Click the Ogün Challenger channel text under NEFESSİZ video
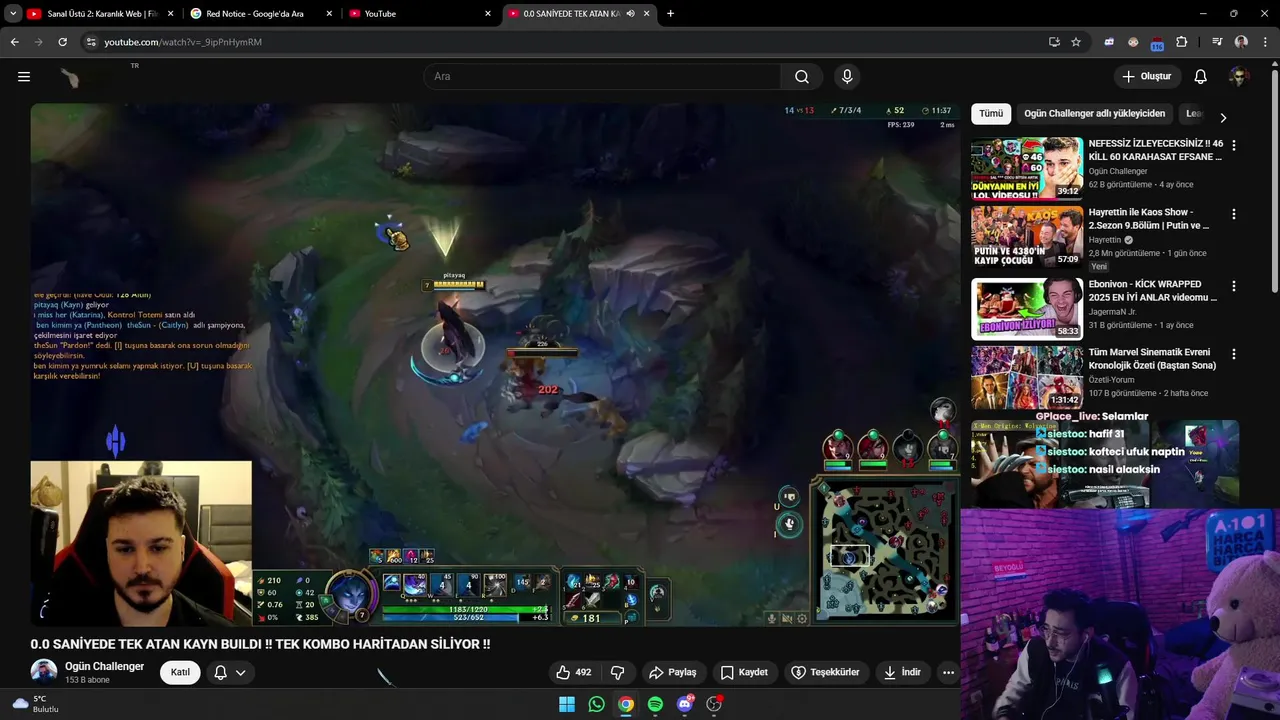This screenshot has width=1280, height=720. click(1118, 171)
